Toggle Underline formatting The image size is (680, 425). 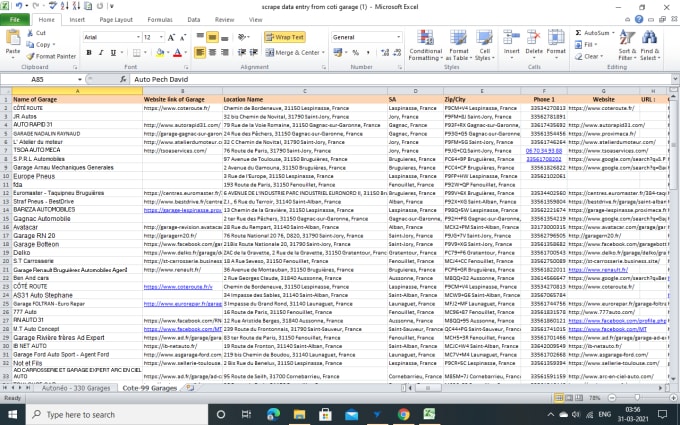113,52
